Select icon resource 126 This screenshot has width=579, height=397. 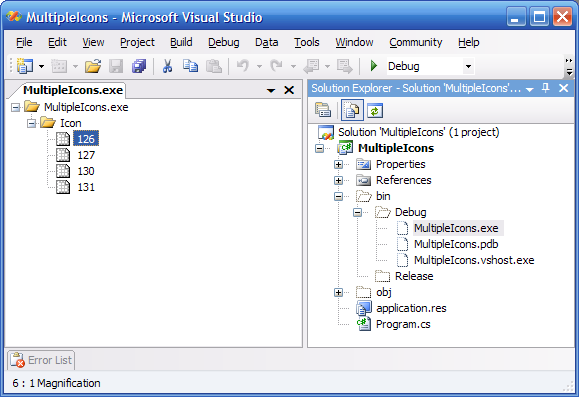click(86, 139)
